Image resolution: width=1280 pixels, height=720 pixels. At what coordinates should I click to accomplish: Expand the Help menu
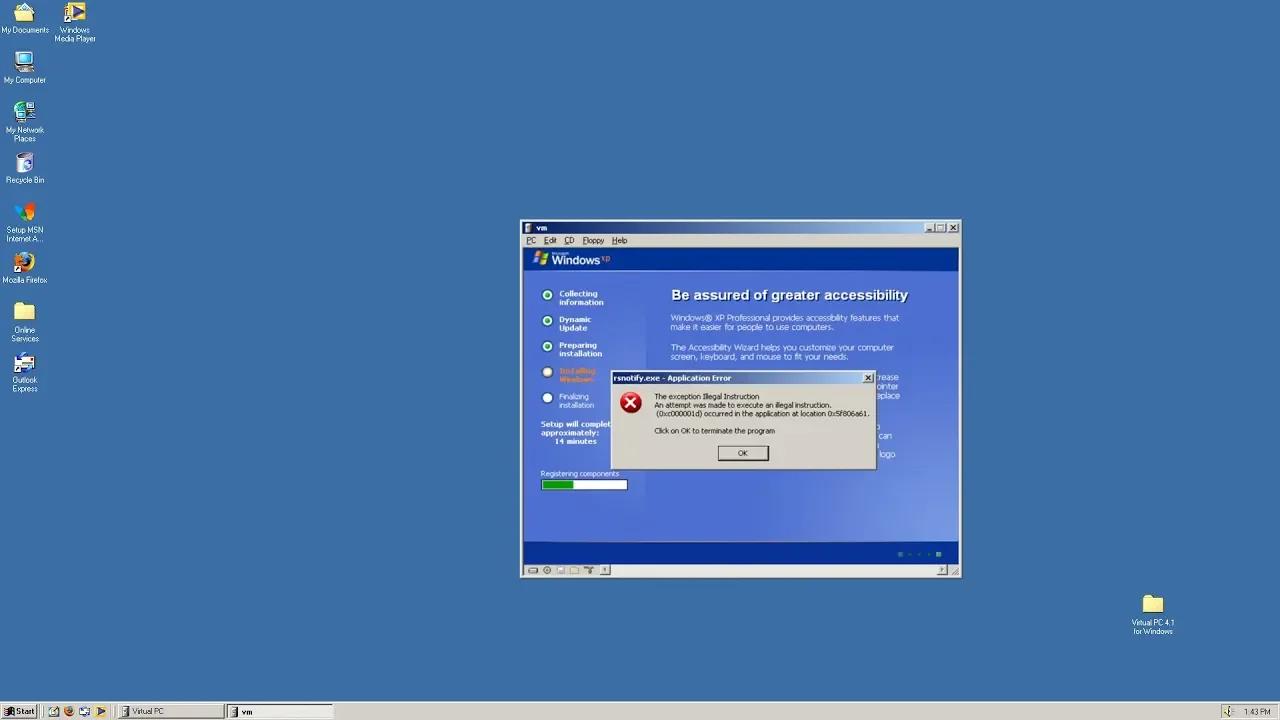click(619, 241)
